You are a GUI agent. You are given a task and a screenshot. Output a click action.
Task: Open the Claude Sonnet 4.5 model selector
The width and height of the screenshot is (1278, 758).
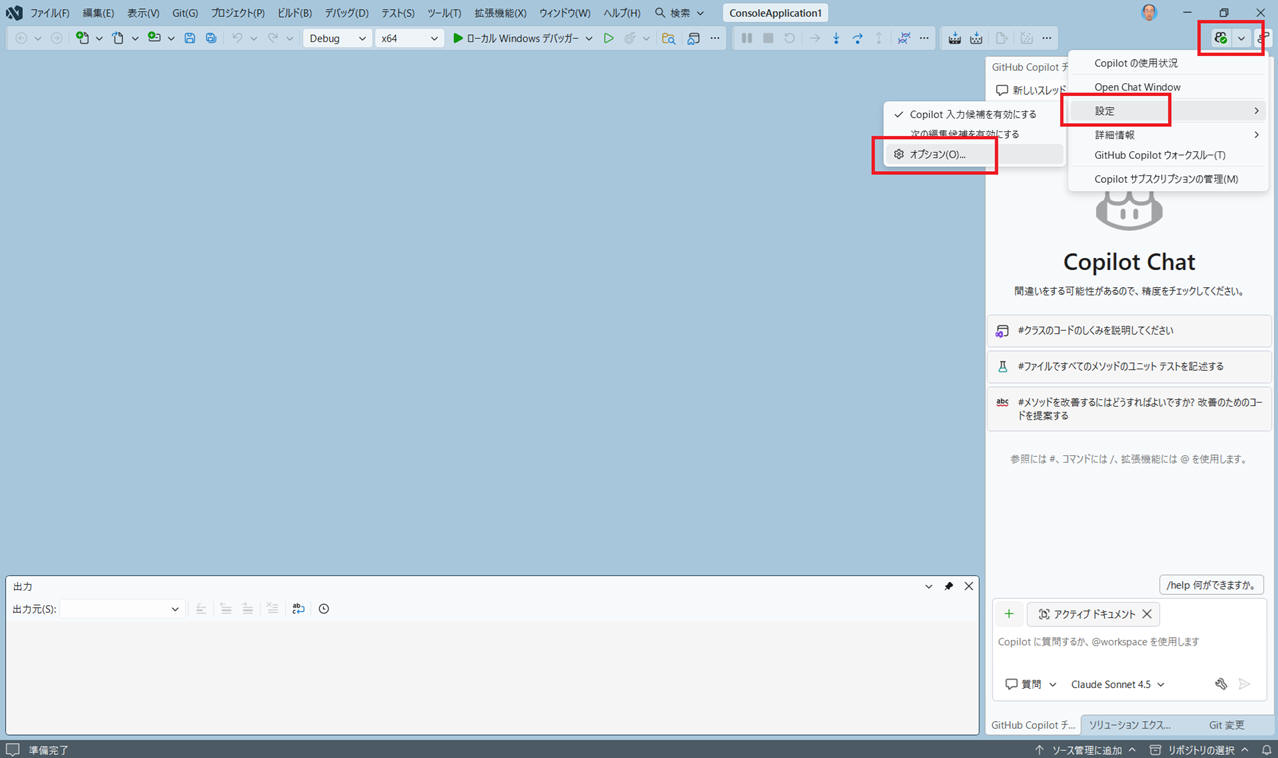[1116, 684]
